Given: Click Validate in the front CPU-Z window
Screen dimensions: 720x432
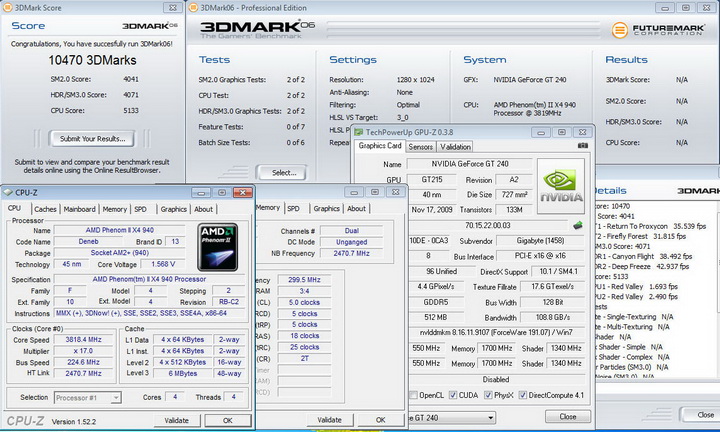Looking at the screenshot, I should coord(177,420).
